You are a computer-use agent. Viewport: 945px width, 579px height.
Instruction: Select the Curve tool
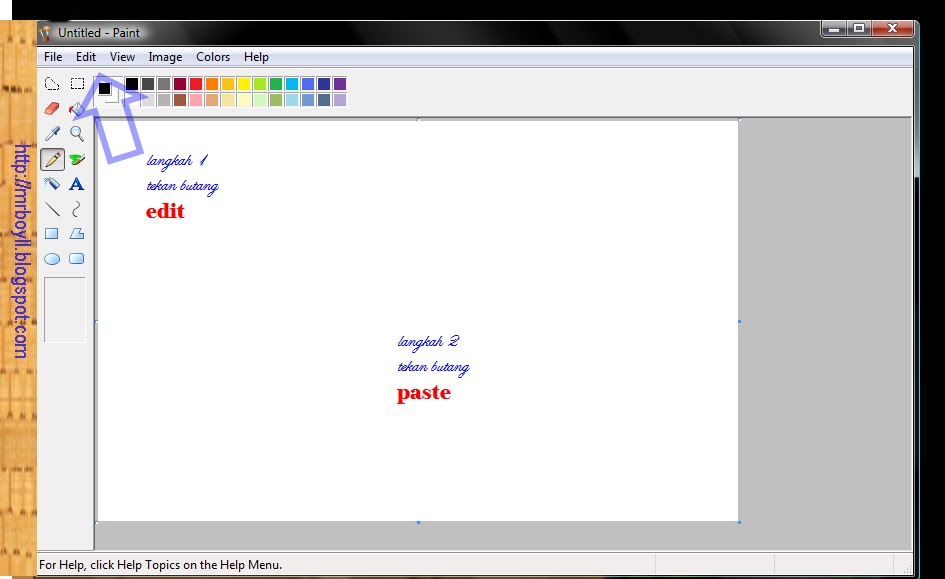77,209
